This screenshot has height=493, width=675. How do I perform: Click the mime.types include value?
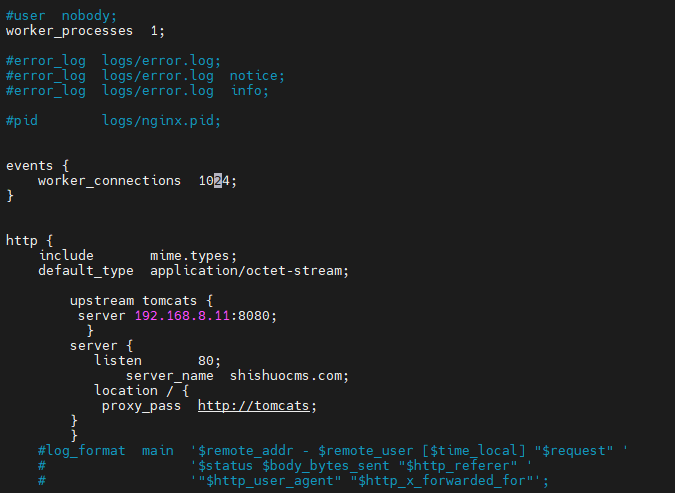click(x=189, y=256)
